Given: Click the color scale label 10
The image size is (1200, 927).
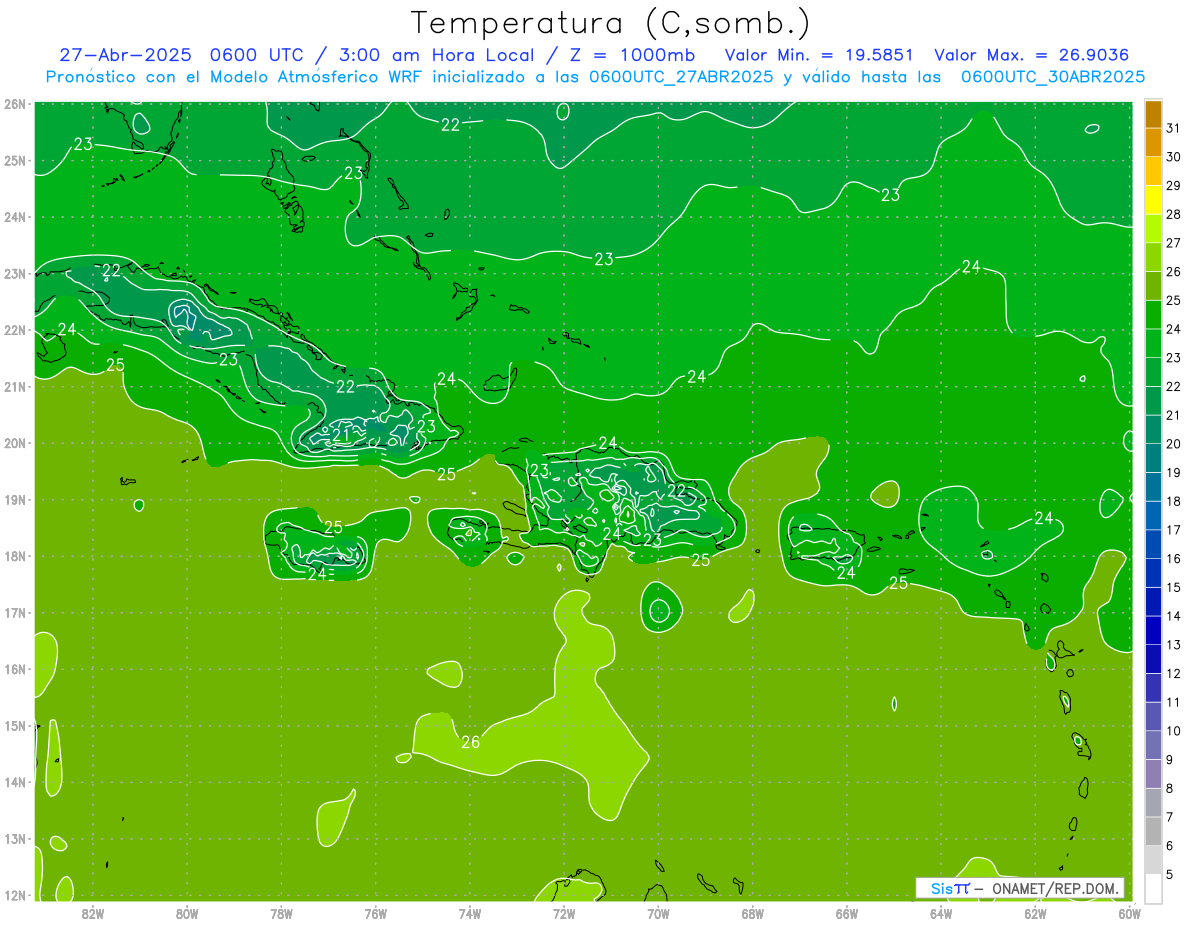Looking at the screenshot, I should click(1173, 731).
